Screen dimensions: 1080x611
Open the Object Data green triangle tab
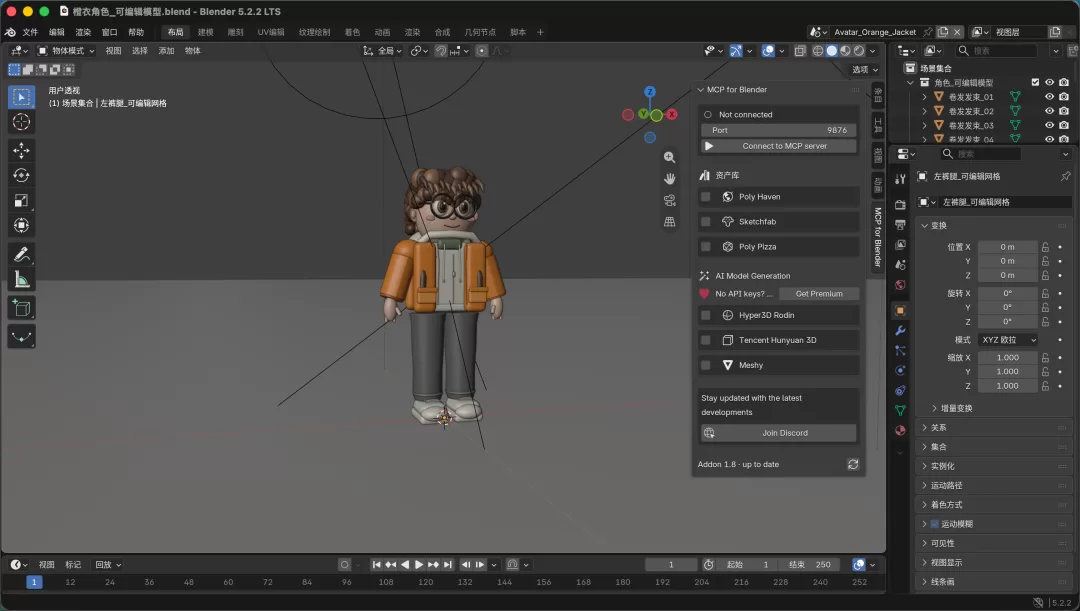point(900,411)
